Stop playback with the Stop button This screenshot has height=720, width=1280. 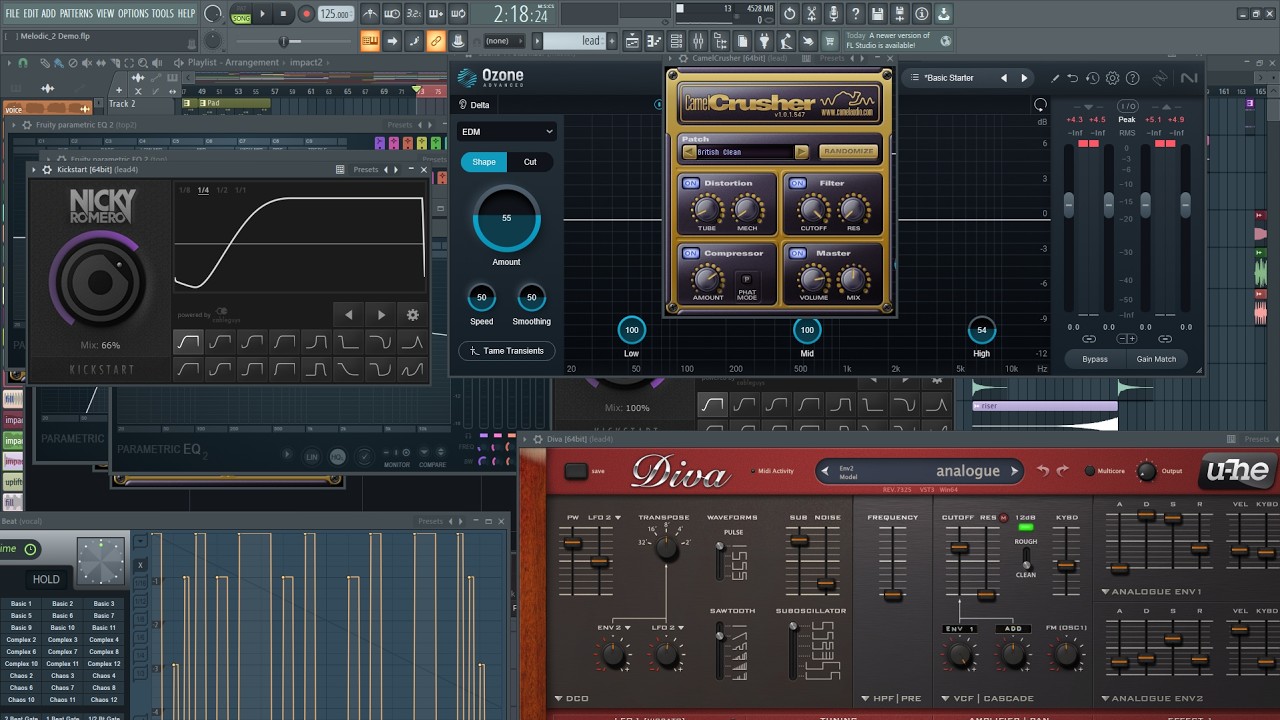pos(283,14)
